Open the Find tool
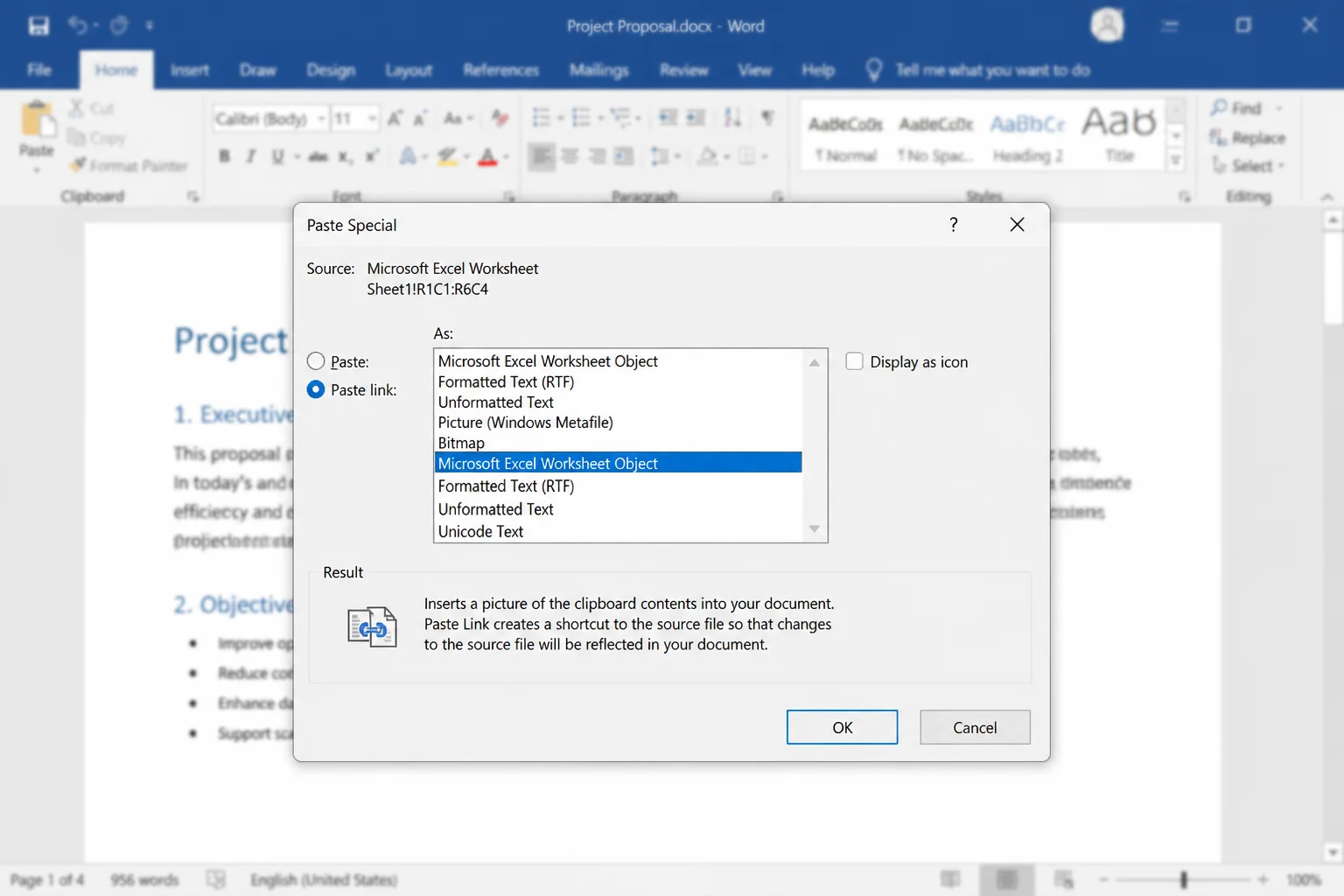Image resolution: width=1344 pixels, height=896 pixels. click(x=1237, y=108)
